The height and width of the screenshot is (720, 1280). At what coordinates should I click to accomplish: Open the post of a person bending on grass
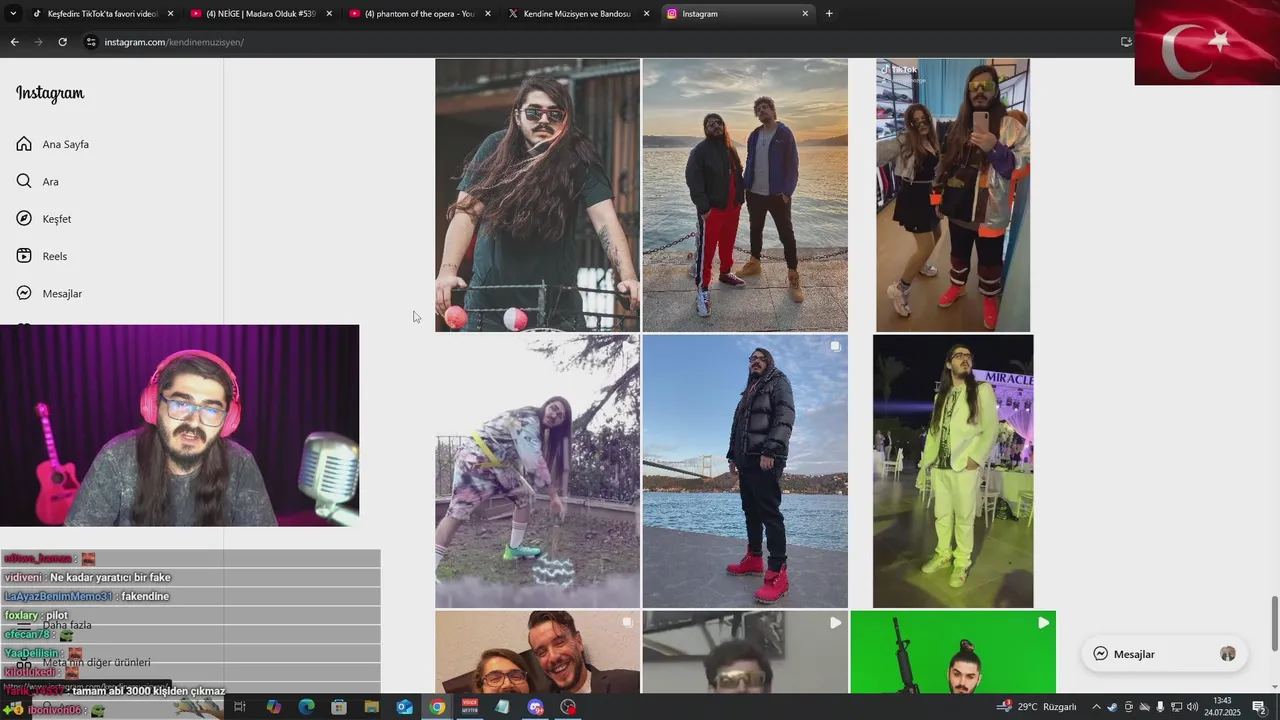[x=537, y=471]
